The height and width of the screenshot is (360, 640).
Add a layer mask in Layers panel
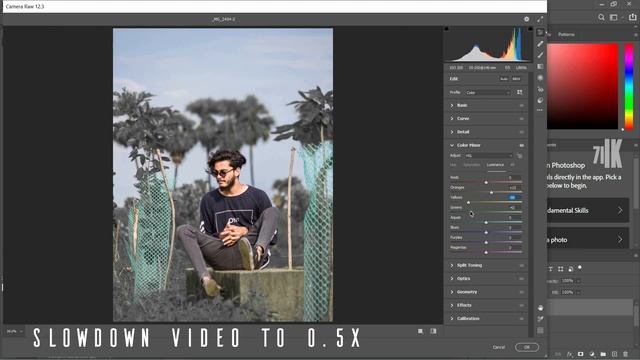pos(580,354)
